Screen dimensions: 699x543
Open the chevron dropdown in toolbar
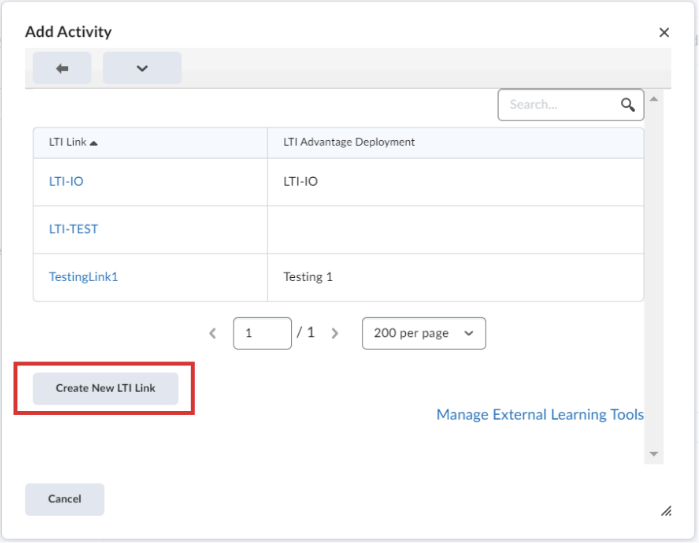(x=142, y=68)
